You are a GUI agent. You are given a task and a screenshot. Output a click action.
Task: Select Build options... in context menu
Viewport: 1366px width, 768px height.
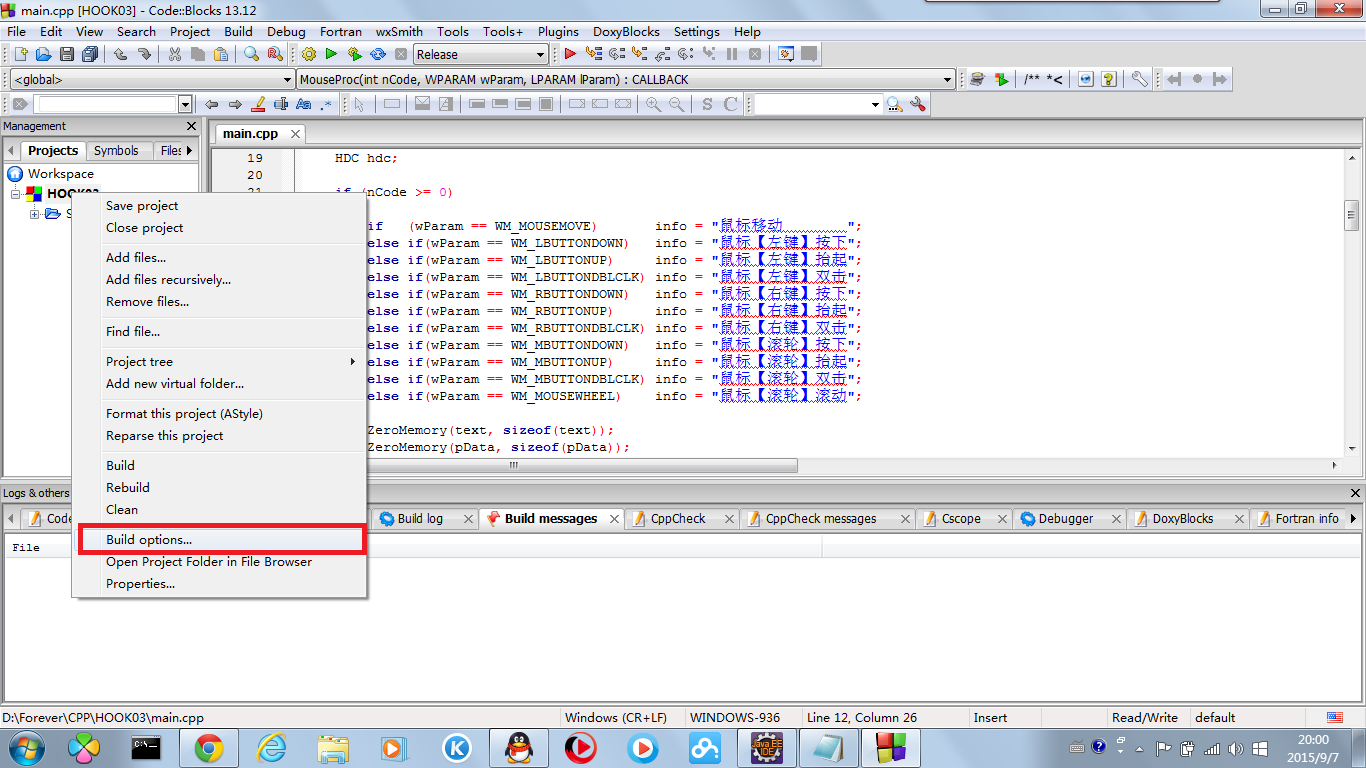pos(220,539)
